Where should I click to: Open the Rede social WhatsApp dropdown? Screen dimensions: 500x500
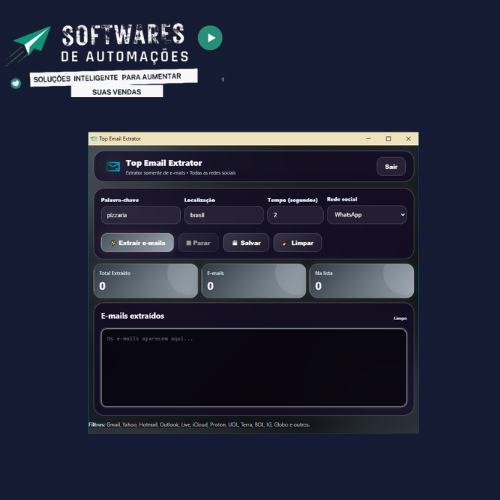click(x=367, y=215)
